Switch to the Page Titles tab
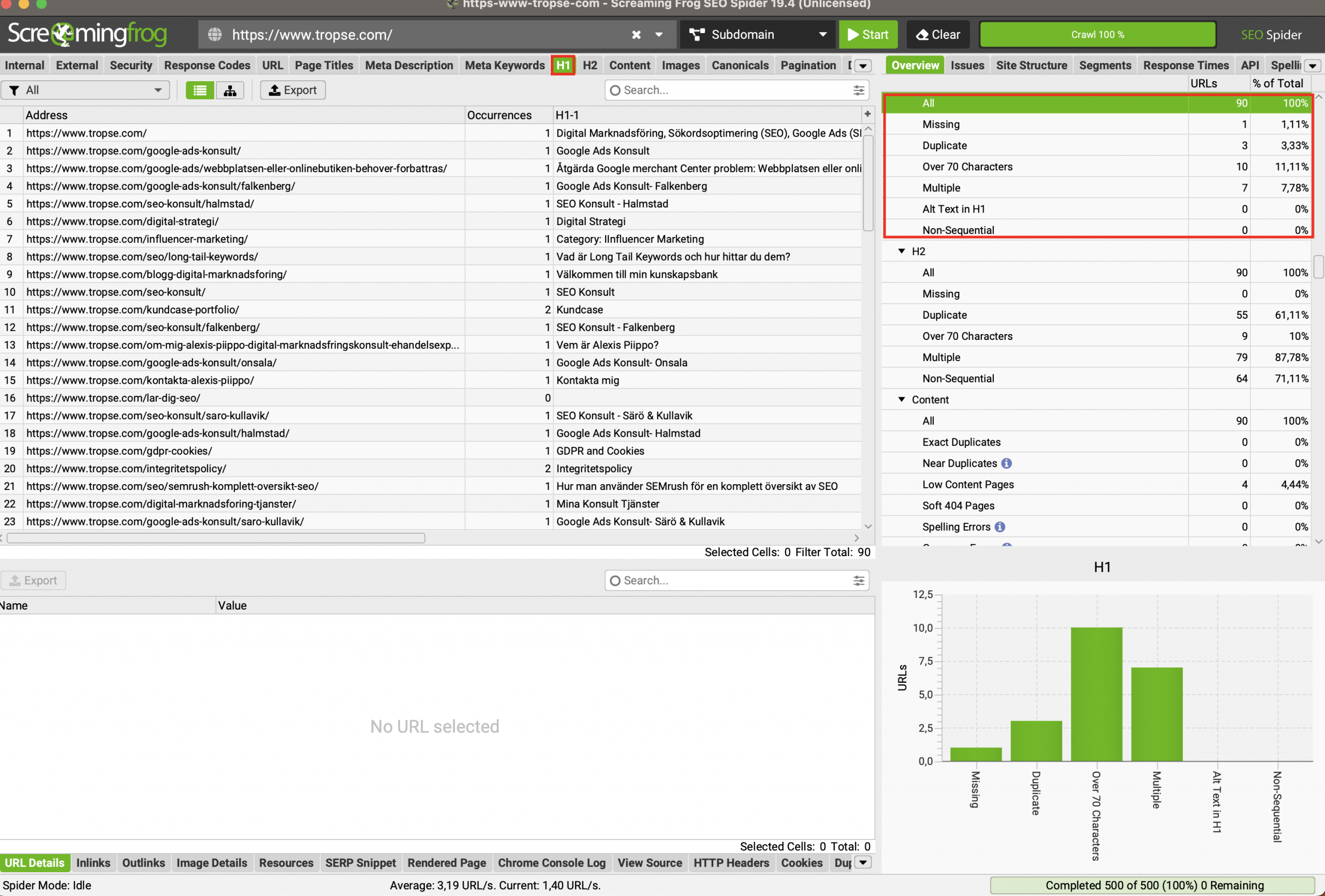Screen dimensions: 1325x896 coord(324,66)
